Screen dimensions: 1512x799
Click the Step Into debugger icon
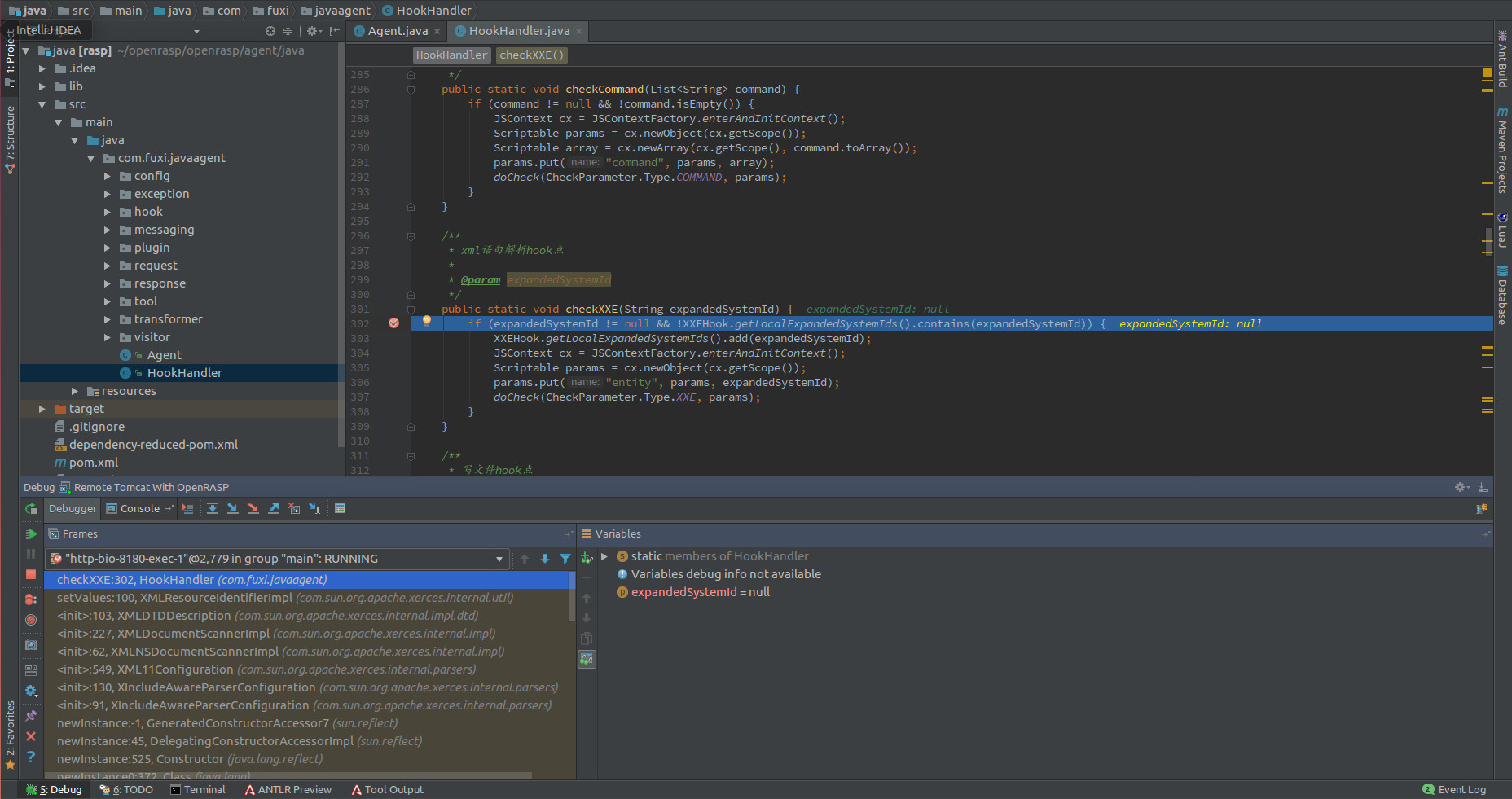pyautogui.click(x=233, y=509)
